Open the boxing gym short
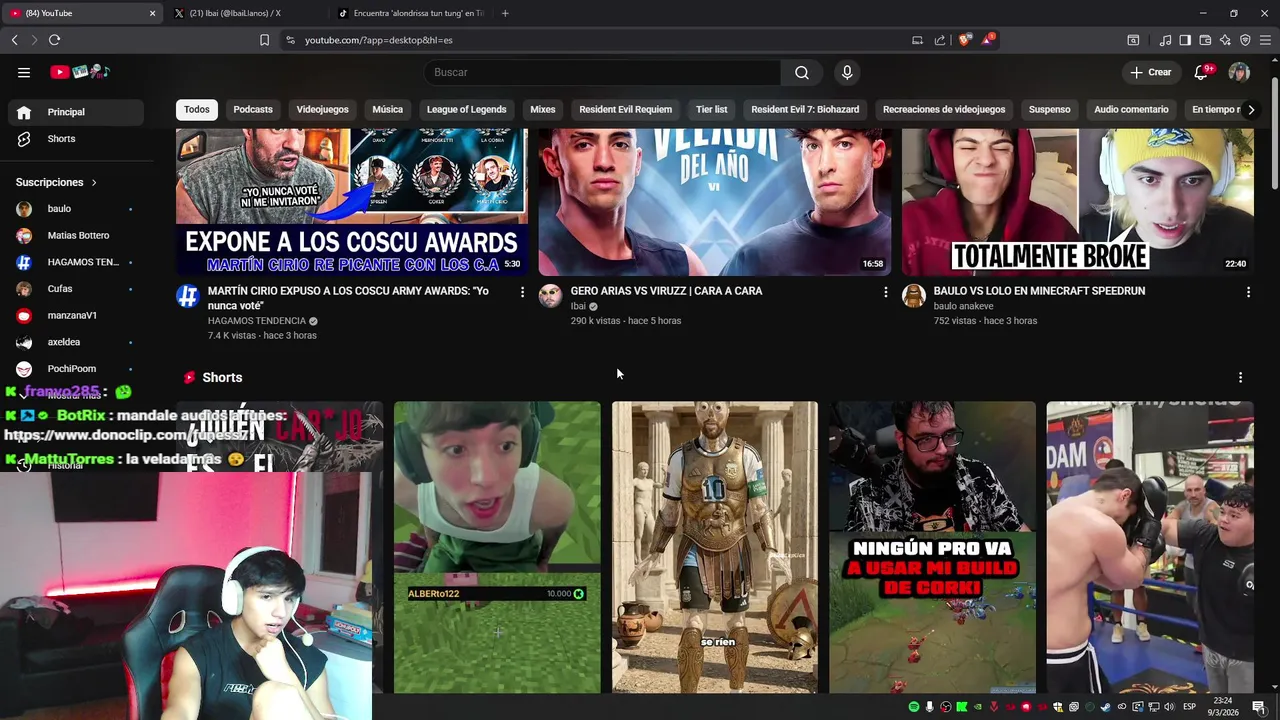 (x=1150, y=547)
